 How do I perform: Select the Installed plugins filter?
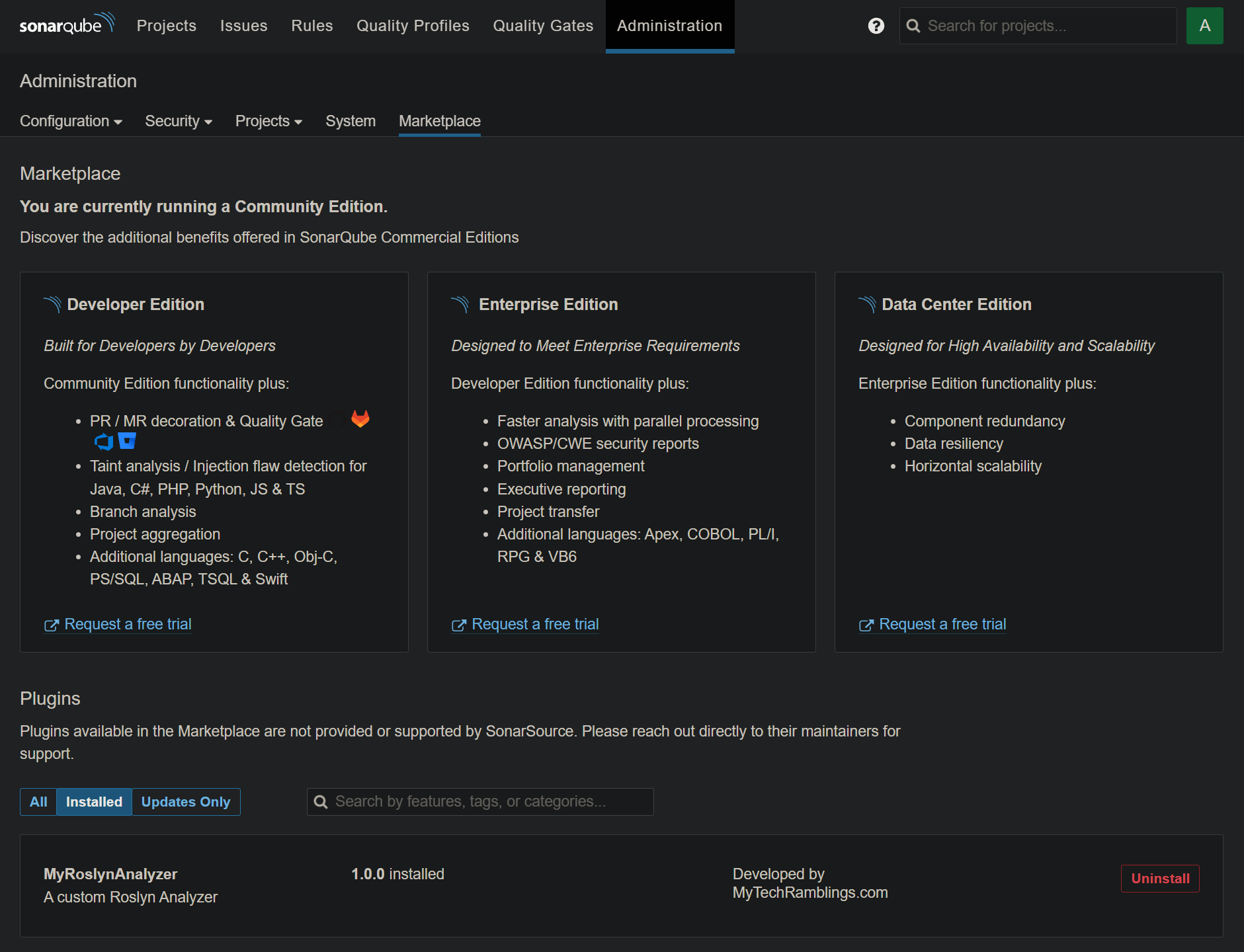(94, 802)
